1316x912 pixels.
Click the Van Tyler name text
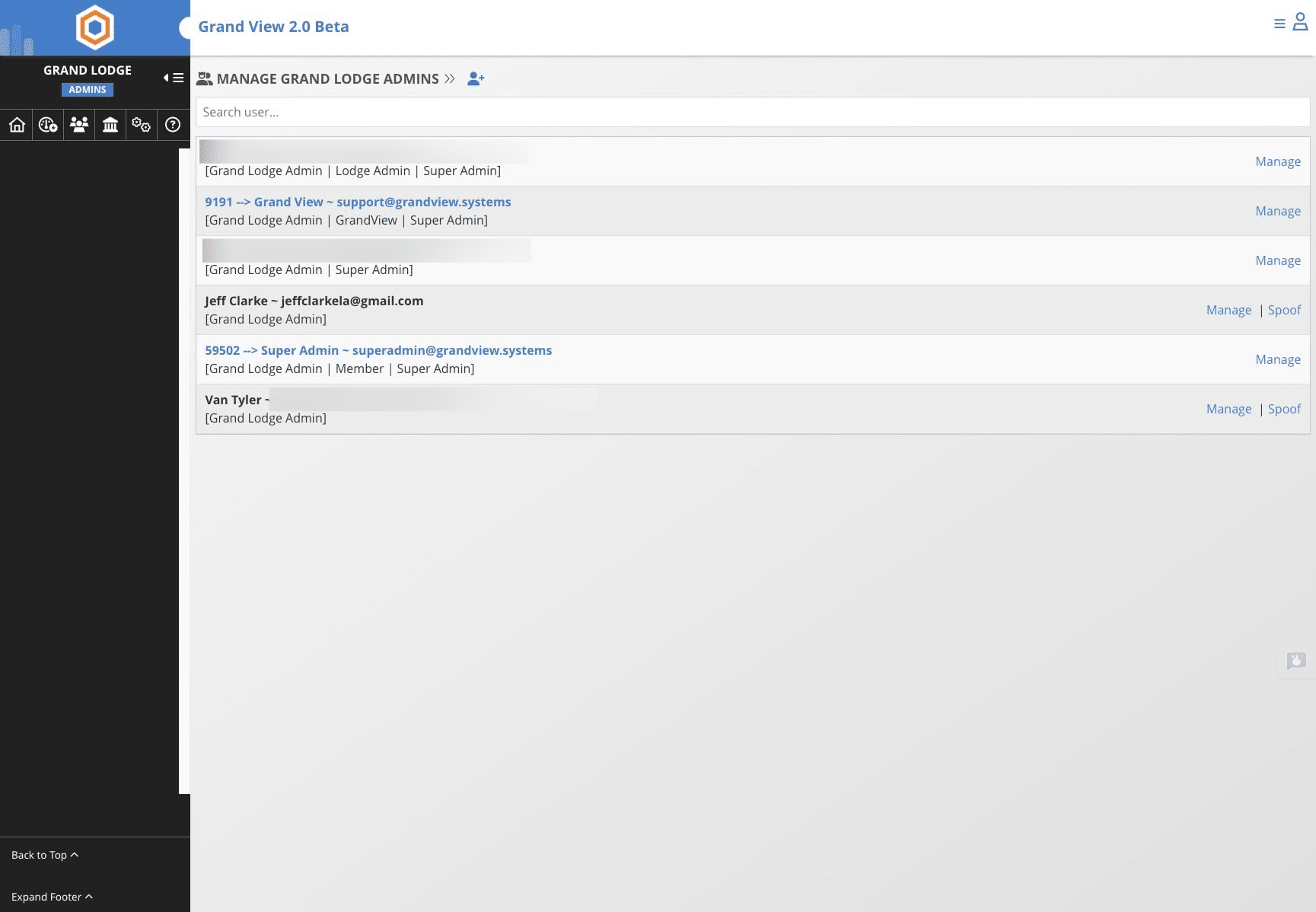[233, 400]
